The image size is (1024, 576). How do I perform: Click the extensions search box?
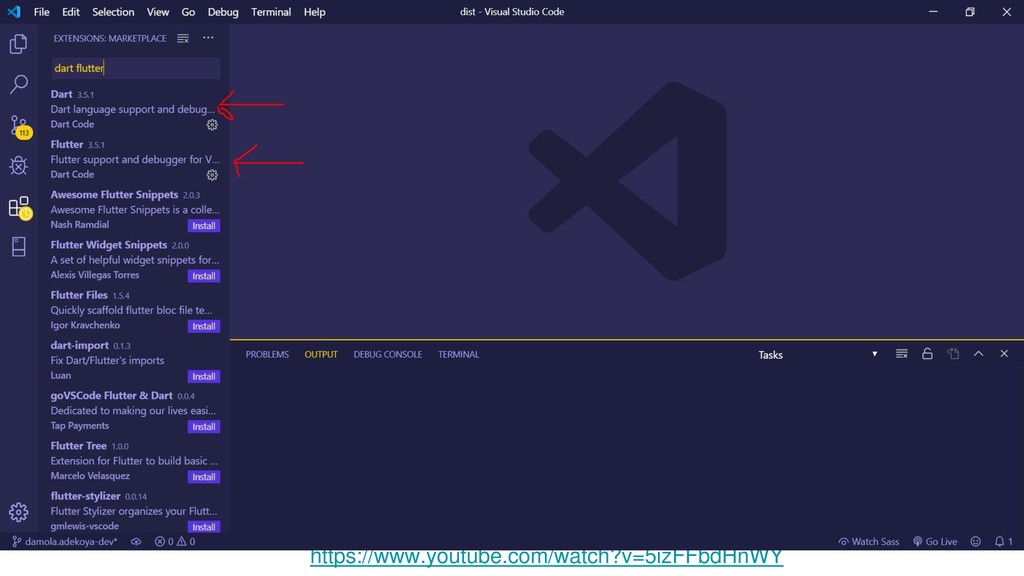pos(136,68)
